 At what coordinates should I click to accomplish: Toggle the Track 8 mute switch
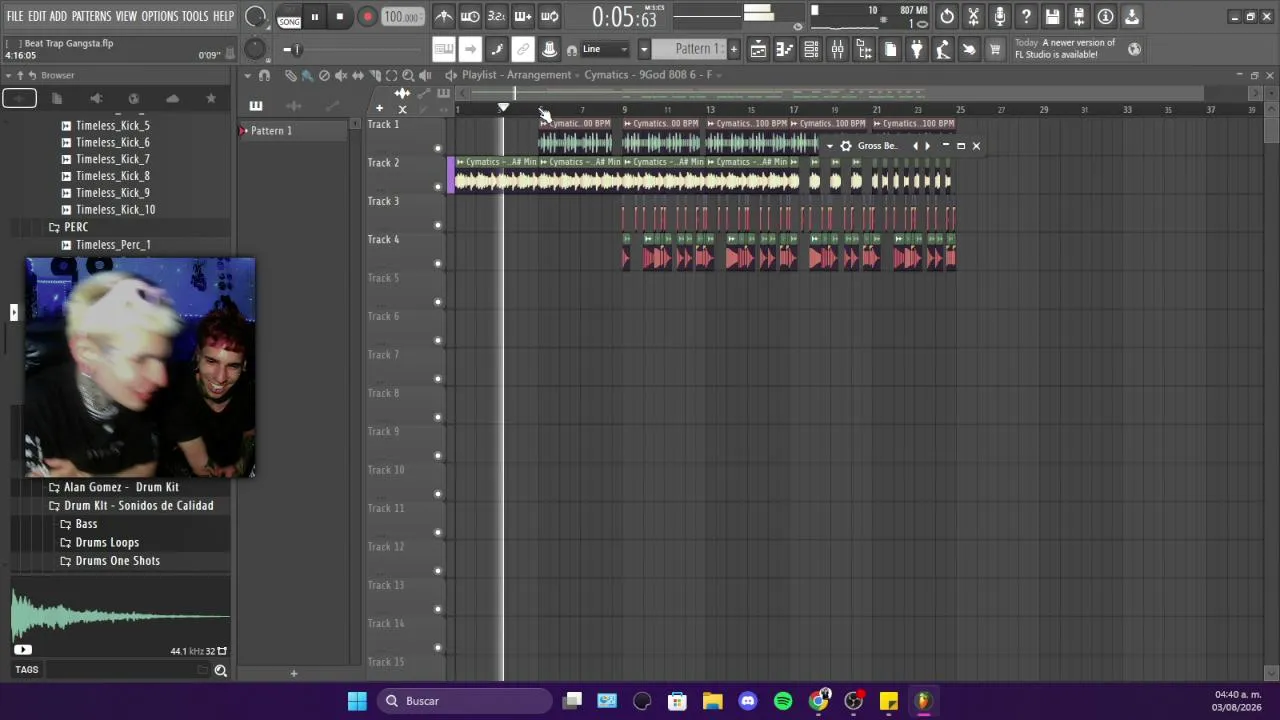pos(438,417)
